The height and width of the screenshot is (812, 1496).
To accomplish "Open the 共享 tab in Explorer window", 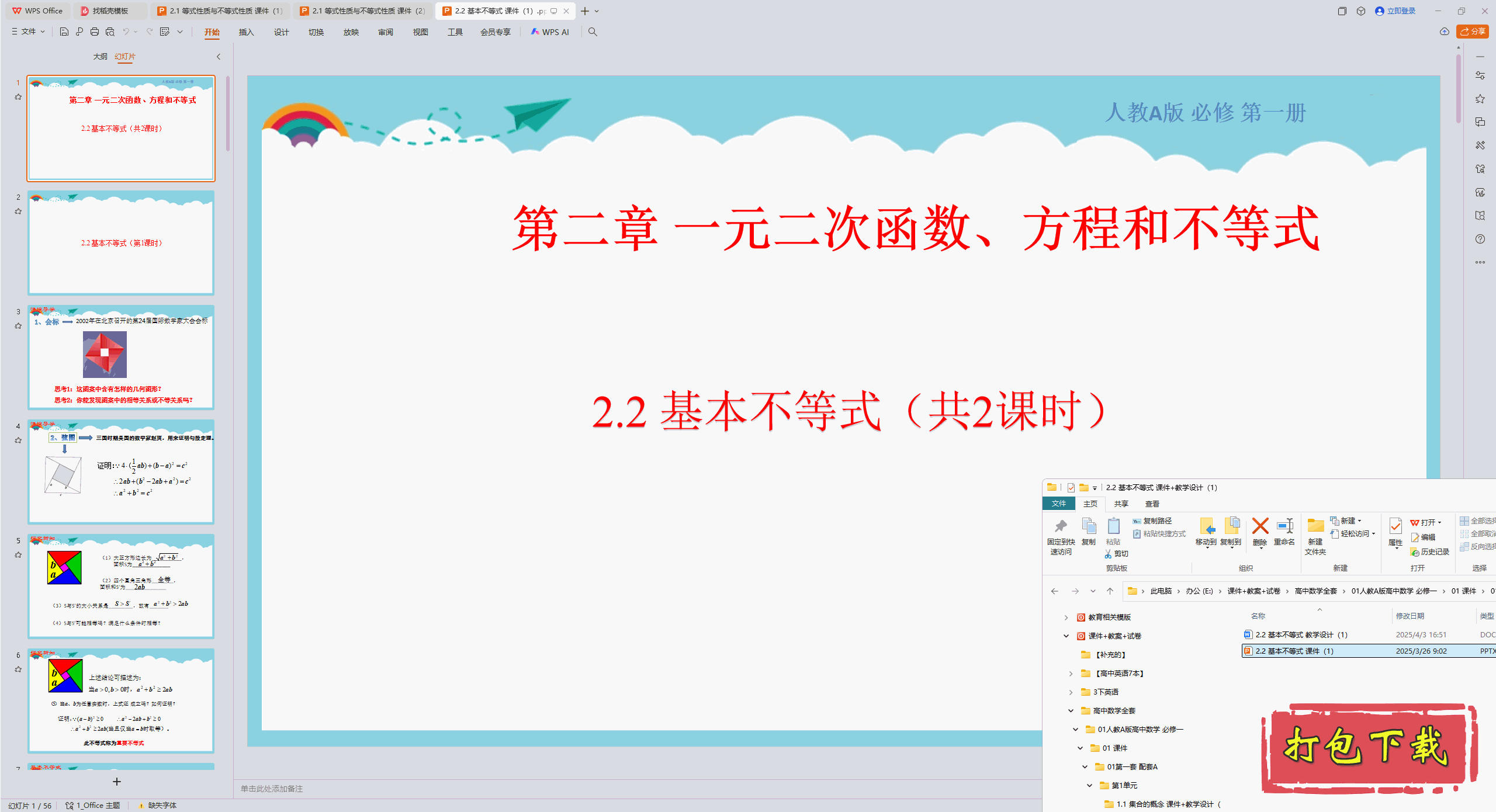I will [1121, 504].
